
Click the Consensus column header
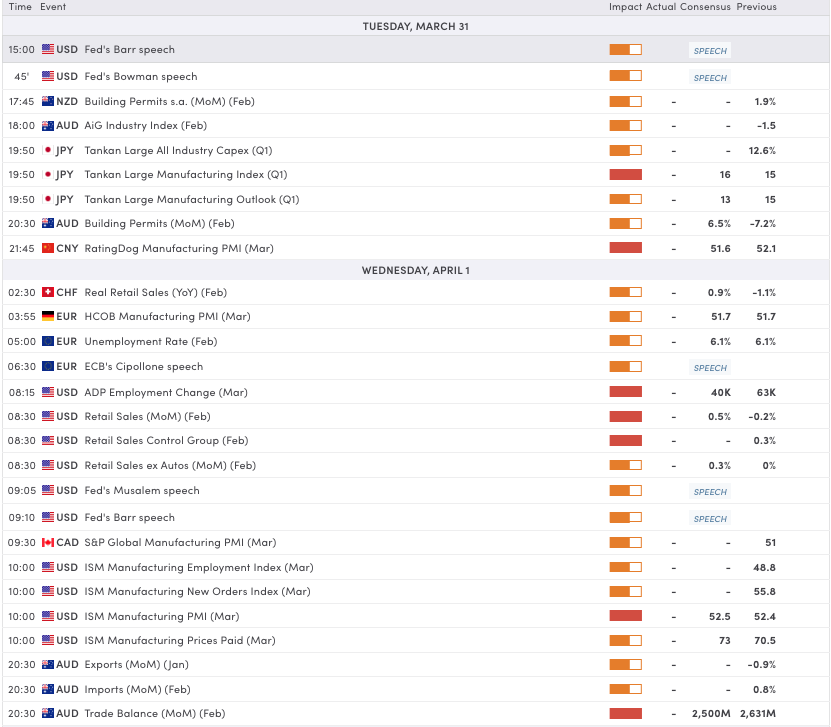[x=705, y=7]
